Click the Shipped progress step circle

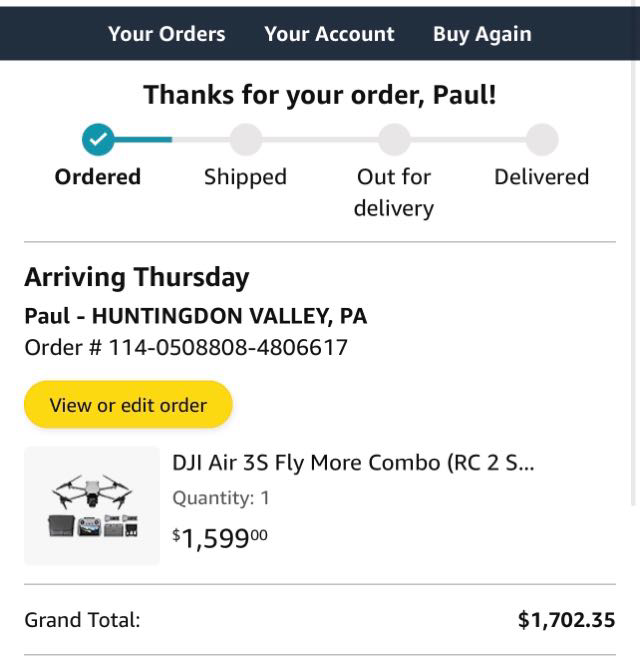tap(245, 140)
